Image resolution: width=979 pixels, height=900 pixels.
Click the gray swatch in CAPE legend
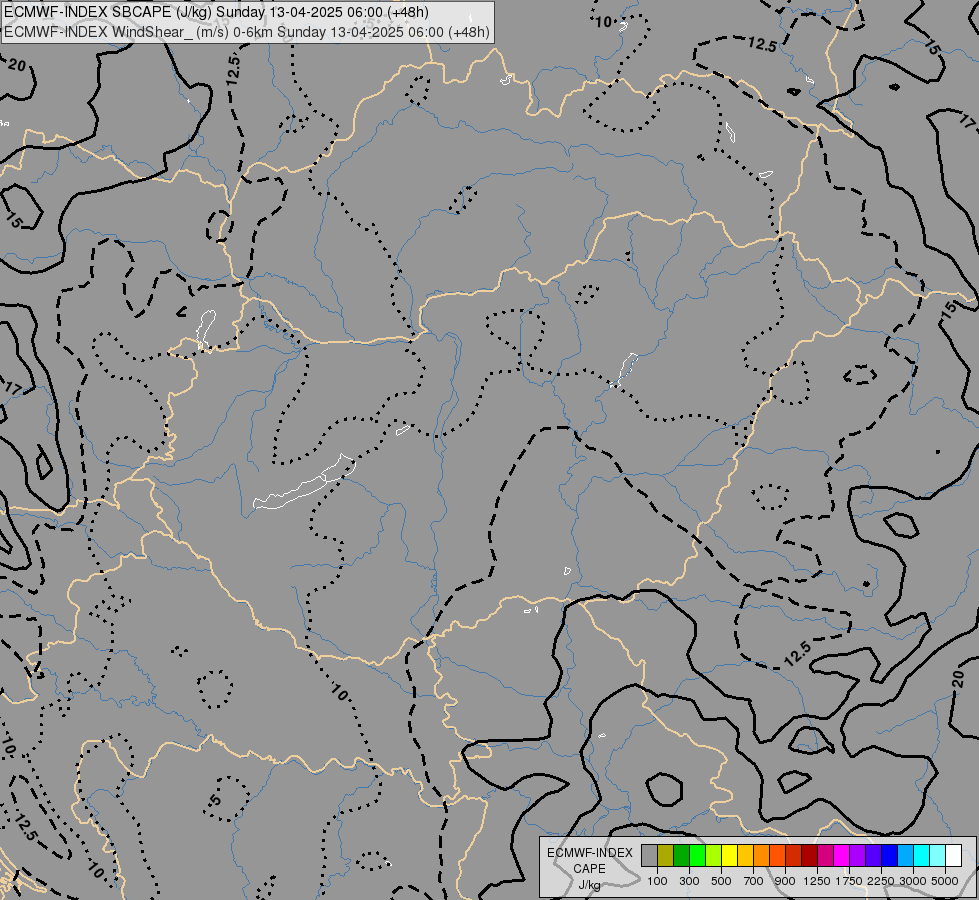(x=649, y=855)
